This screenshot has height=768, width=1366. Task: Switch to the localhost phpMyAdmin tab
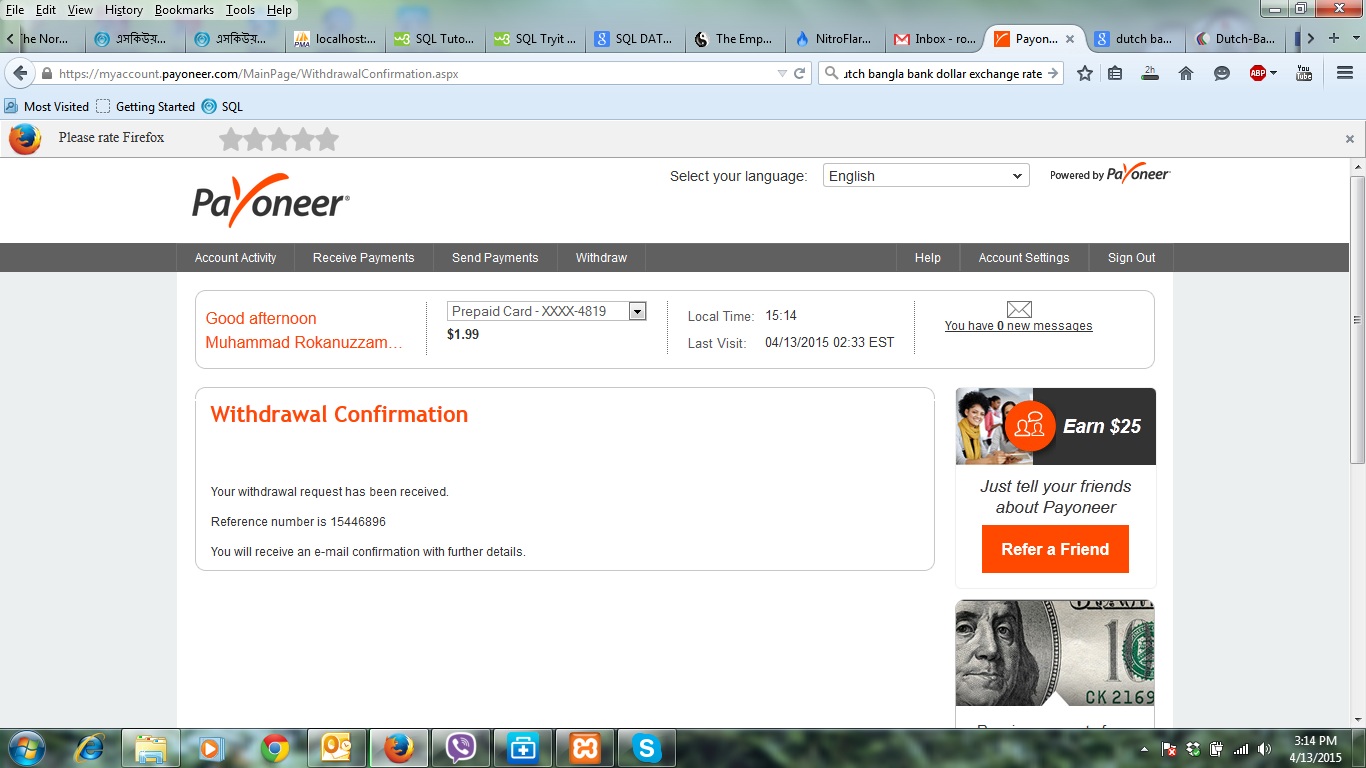click(336, 39)
